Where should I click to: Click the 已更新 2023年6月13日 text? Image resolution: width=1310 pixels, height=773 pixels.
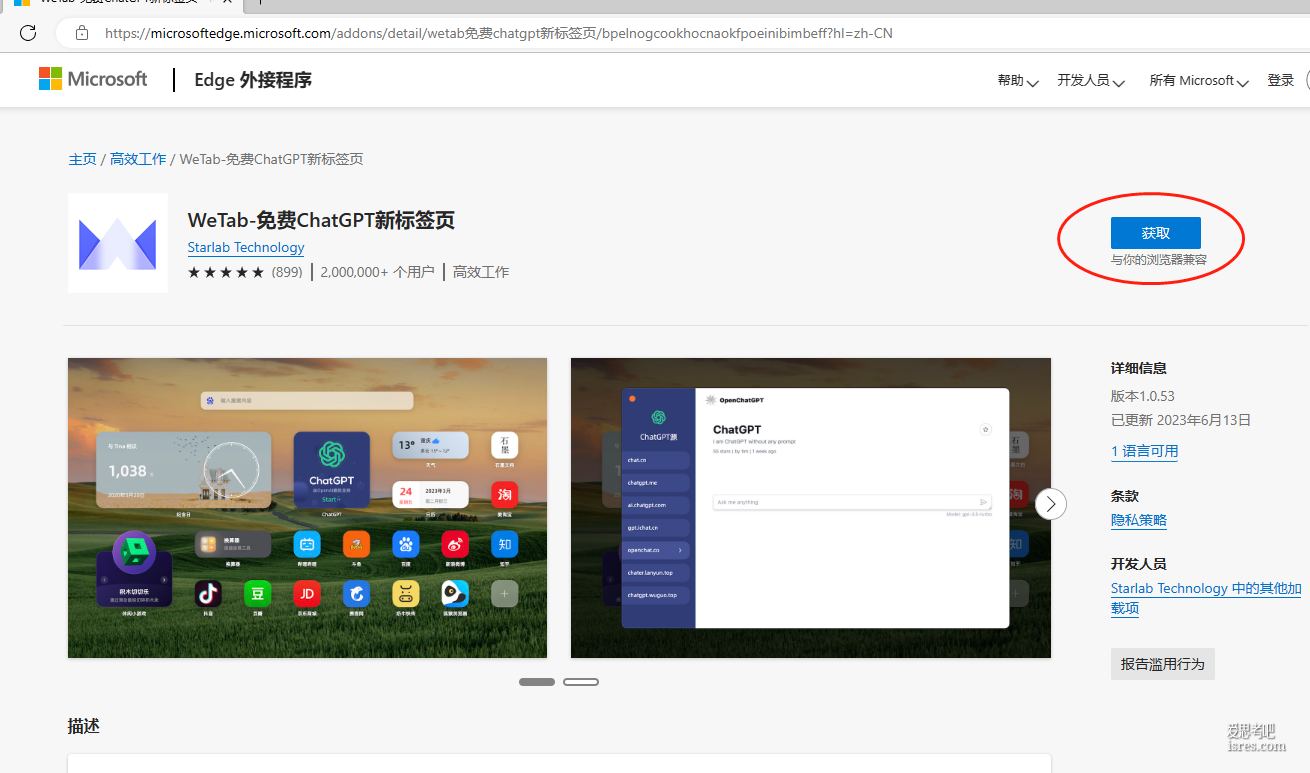point(1181,420)
